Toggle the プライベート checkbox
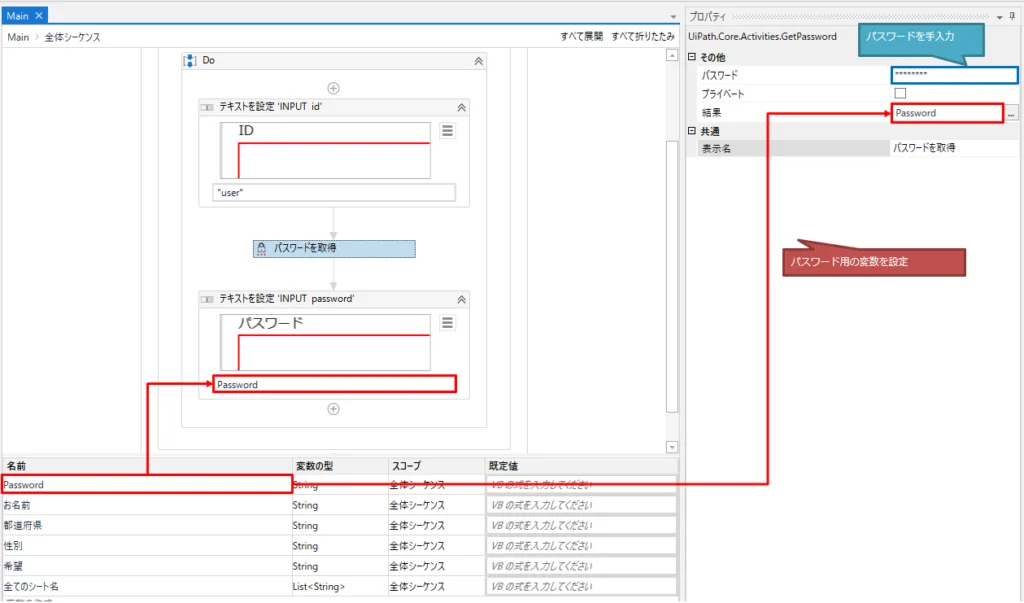The height and width of the screenshot is (603, 1024). [x=900, y=93]
